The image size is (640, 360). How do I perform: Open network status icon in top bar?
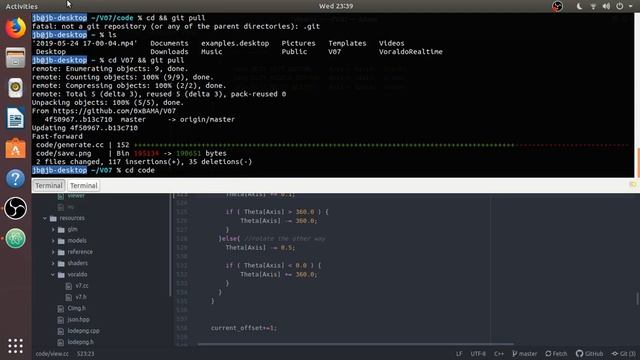[593, 6]
